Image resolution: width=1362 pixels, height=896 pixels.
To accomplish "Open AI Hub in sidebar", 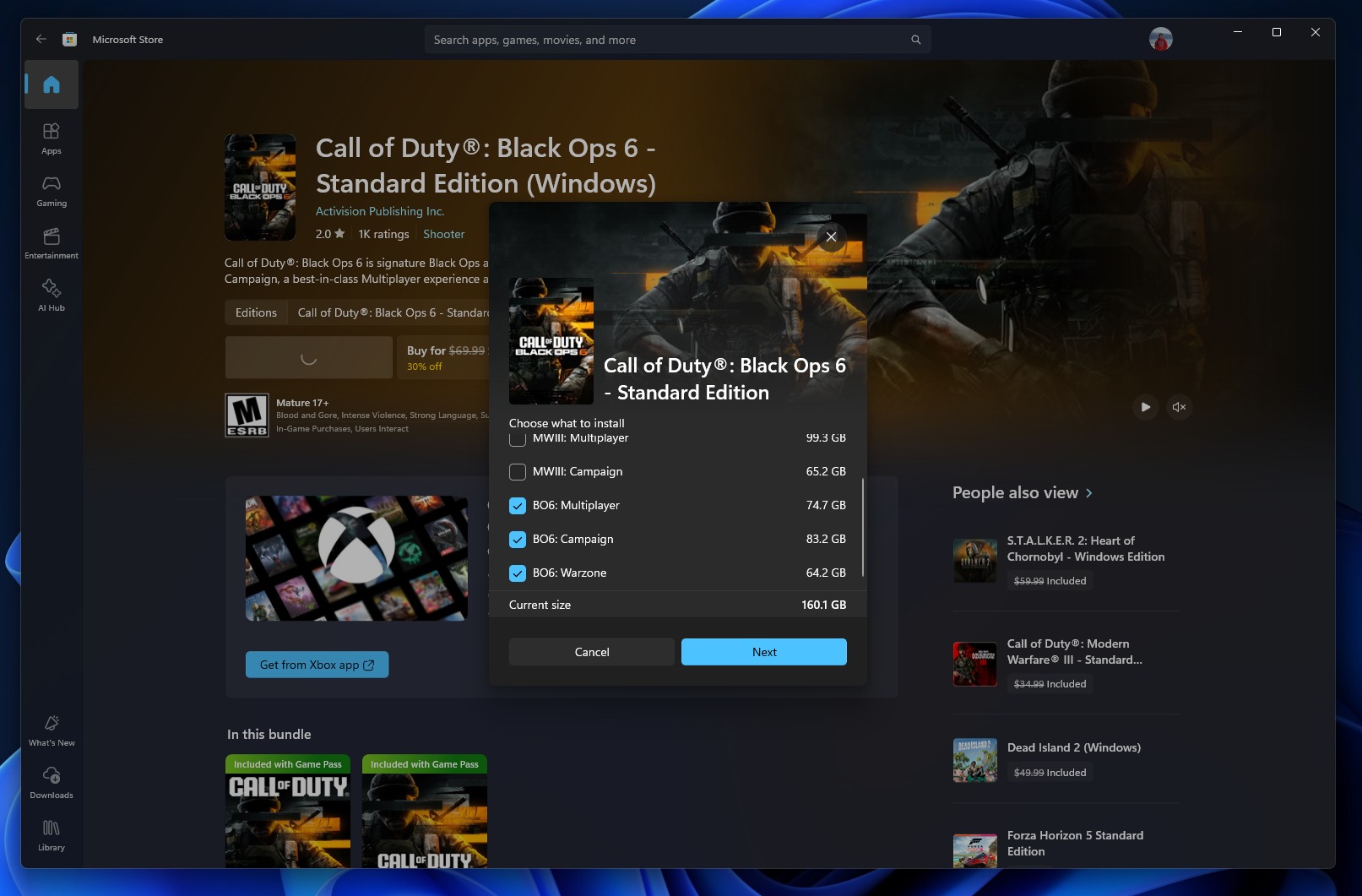I will pyautogui.click(x=52, y=296).
